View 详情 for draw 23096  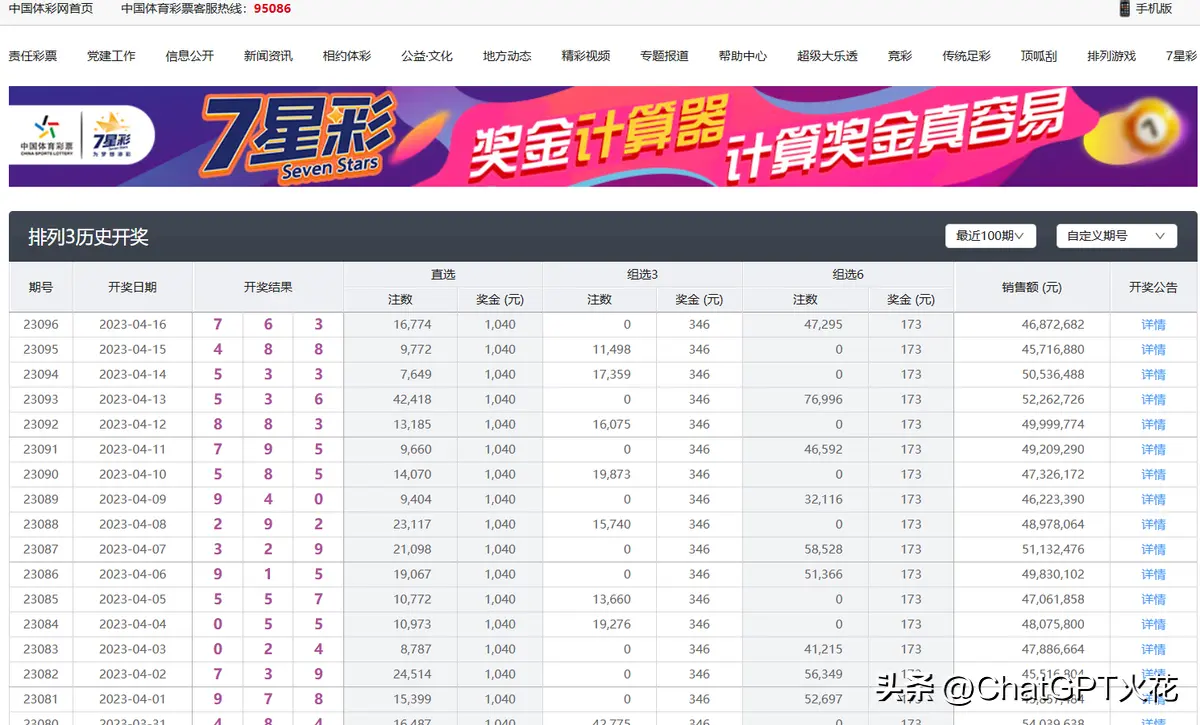(1153, 325)
